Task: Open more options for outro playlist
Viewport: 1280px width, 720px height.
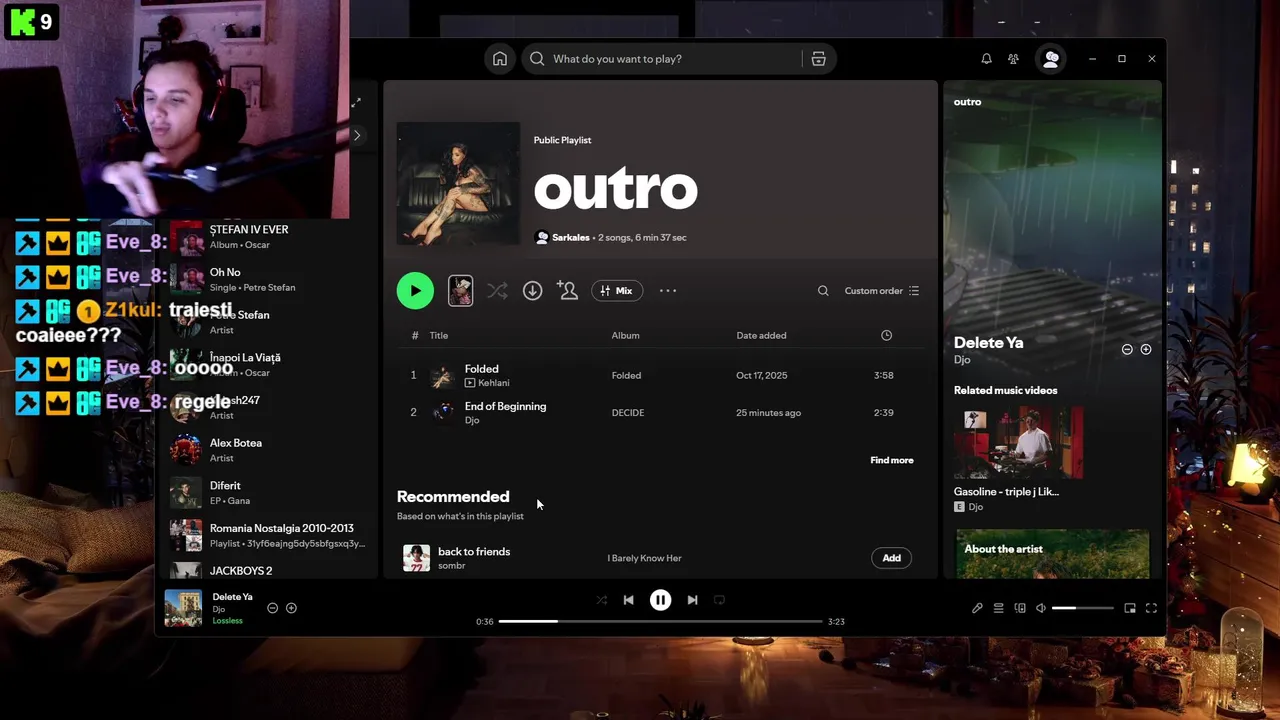Action: 668,291
